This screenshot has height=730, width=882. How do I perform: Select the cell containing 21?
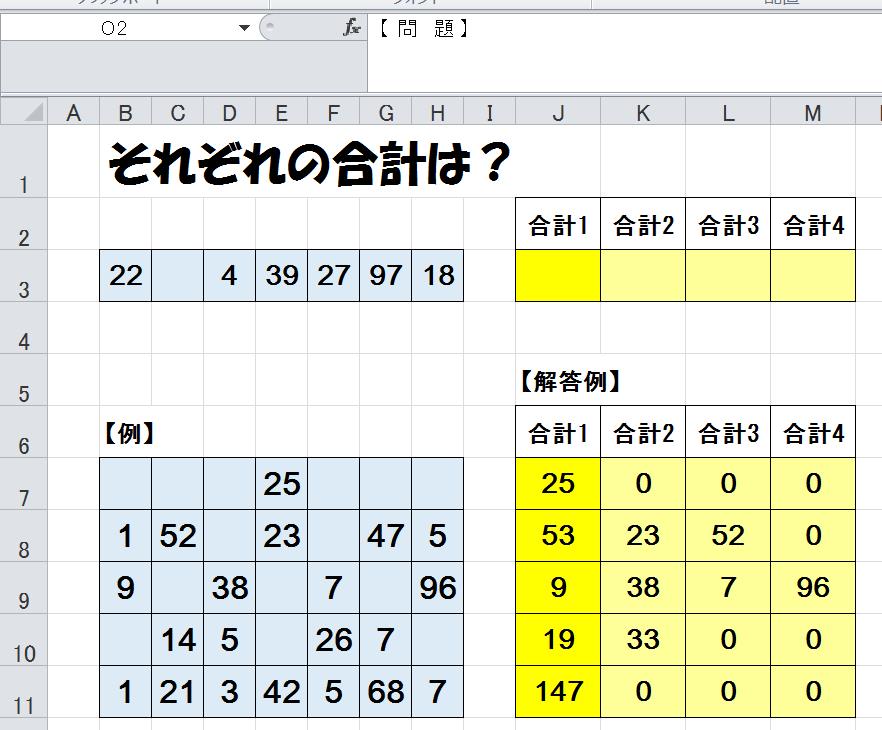coord(178,692)
